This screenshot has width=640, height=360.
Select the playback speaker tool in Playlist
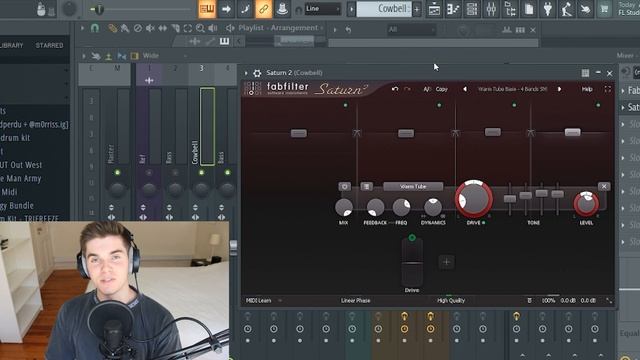(x=213, y=28)
